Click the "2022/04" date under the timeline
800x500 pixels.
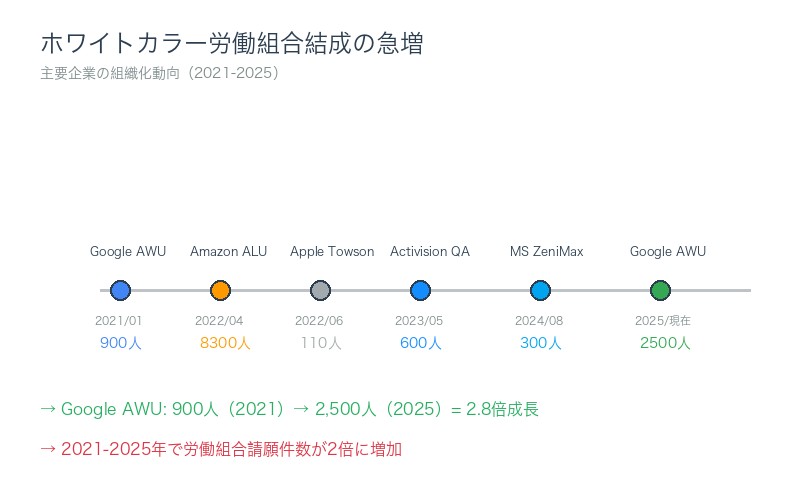219,321
